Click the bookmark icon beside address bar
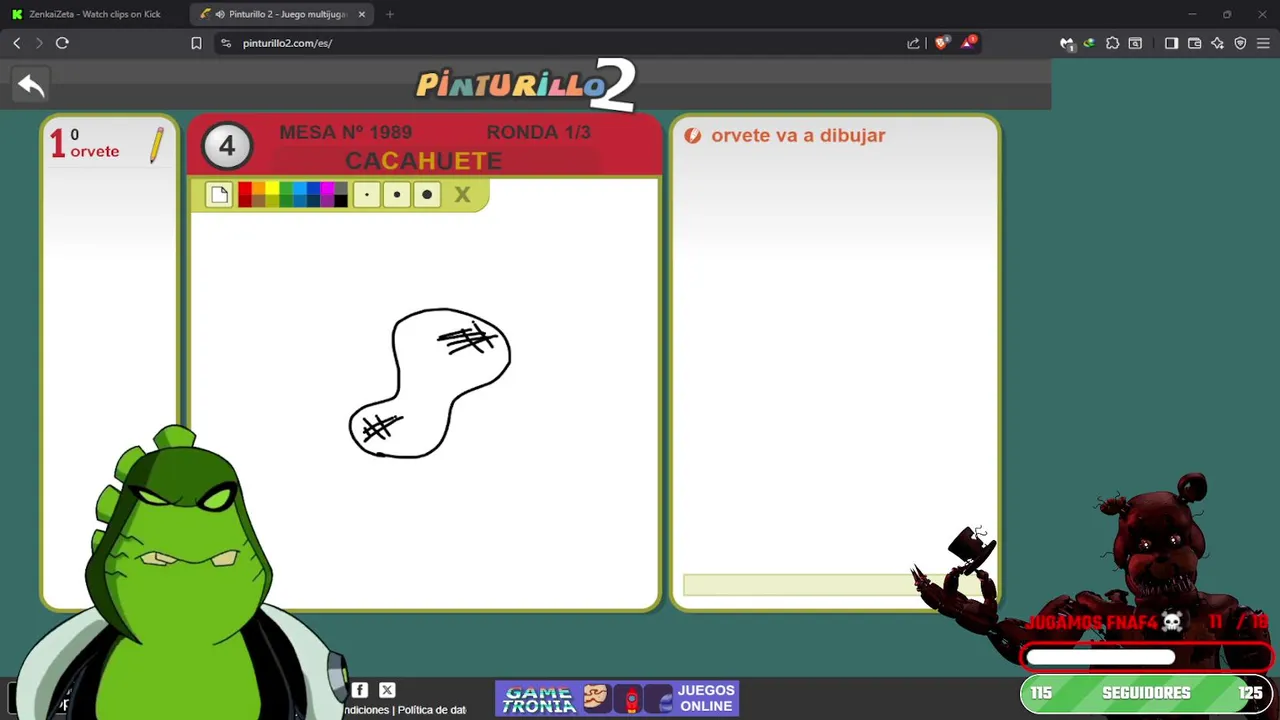This screenshot has height=720, width=1280. click(196, 43)
